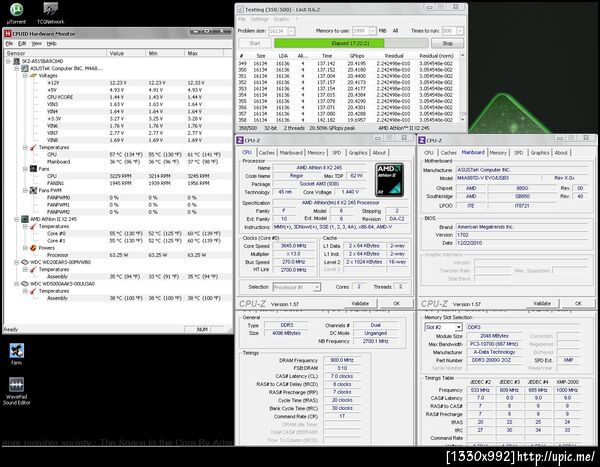Click the LinX window title icon
The height and width of the screenshot is (467, 600).
(240, 9)
